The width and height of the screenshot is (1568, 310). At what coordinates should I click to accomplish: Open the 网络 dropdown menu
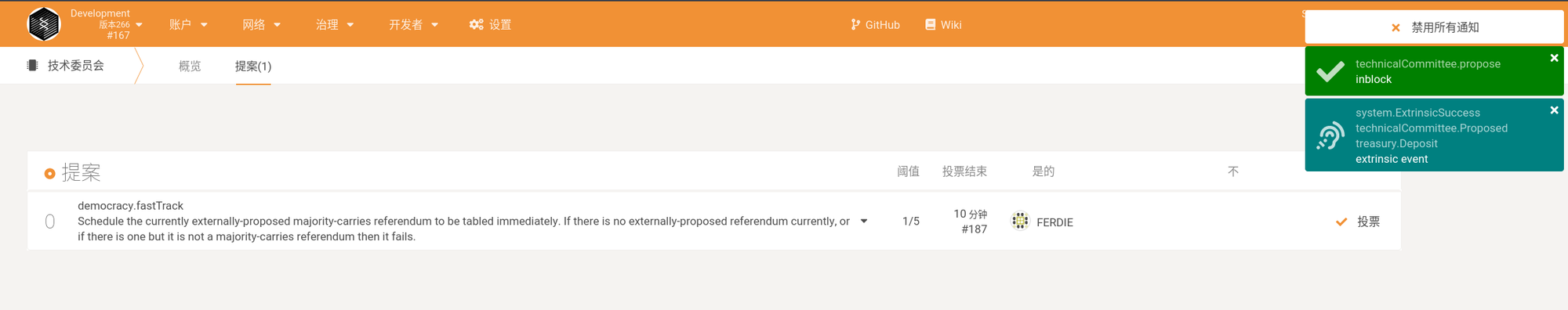coord(261,25)
